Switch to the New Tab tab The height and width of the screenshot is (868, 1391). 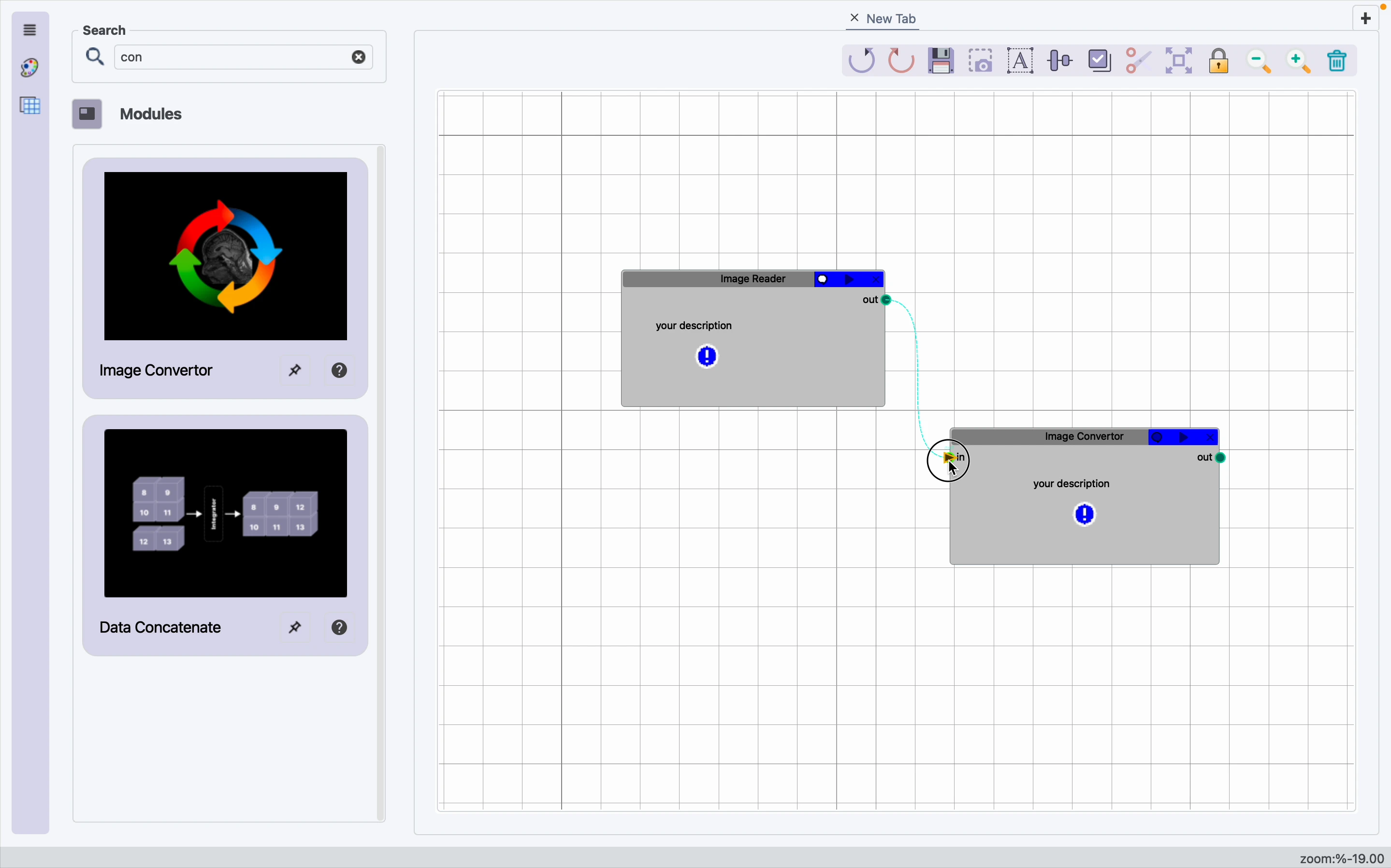892,19
